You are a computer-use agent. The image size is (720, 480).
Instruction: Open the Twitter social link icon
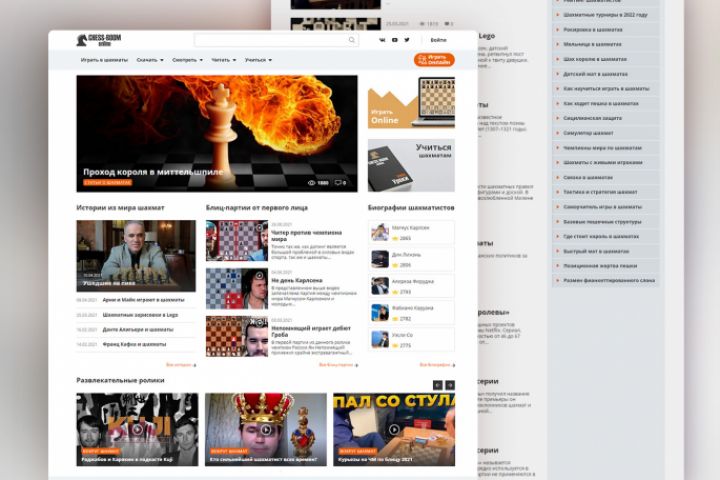[407, 40]
